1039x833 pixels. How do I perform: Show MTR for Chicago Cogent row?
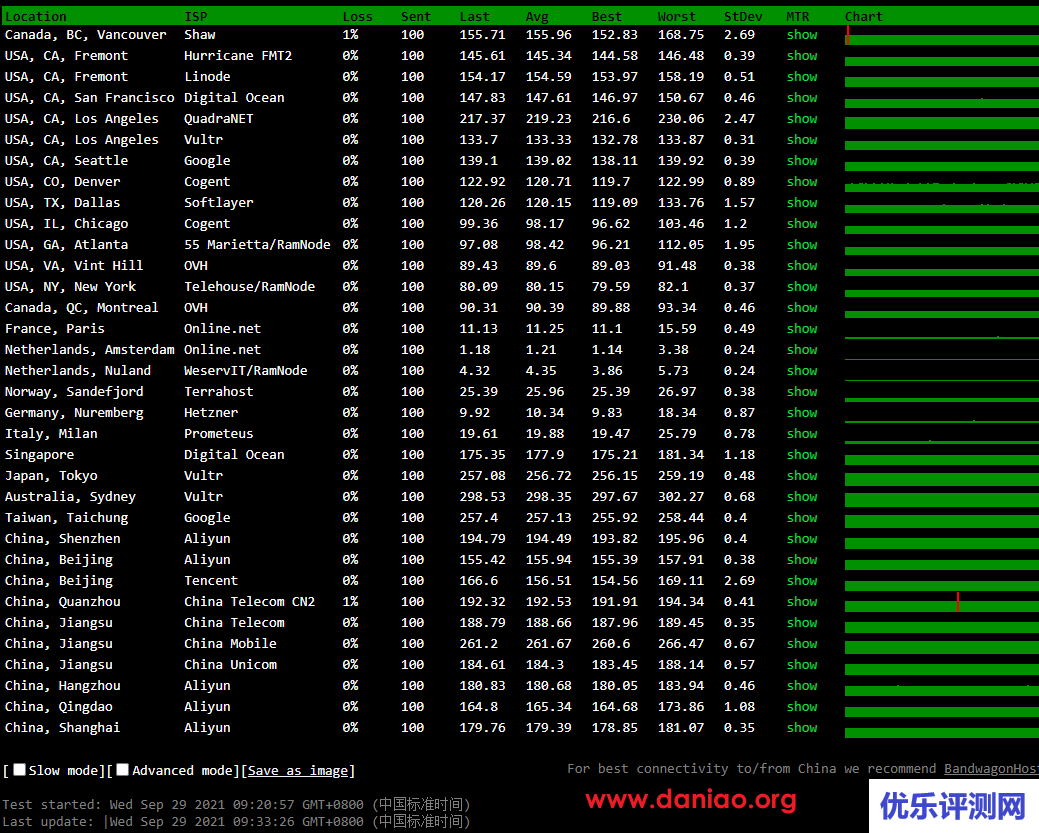pos(802,224)
